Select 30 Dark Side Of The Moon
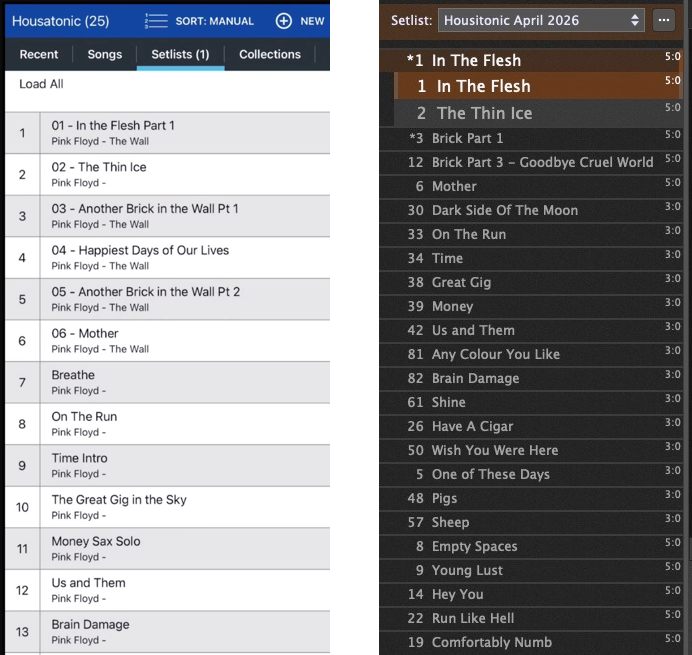The width and height of the screenshot is (692, 655). [x=531, y=210]
